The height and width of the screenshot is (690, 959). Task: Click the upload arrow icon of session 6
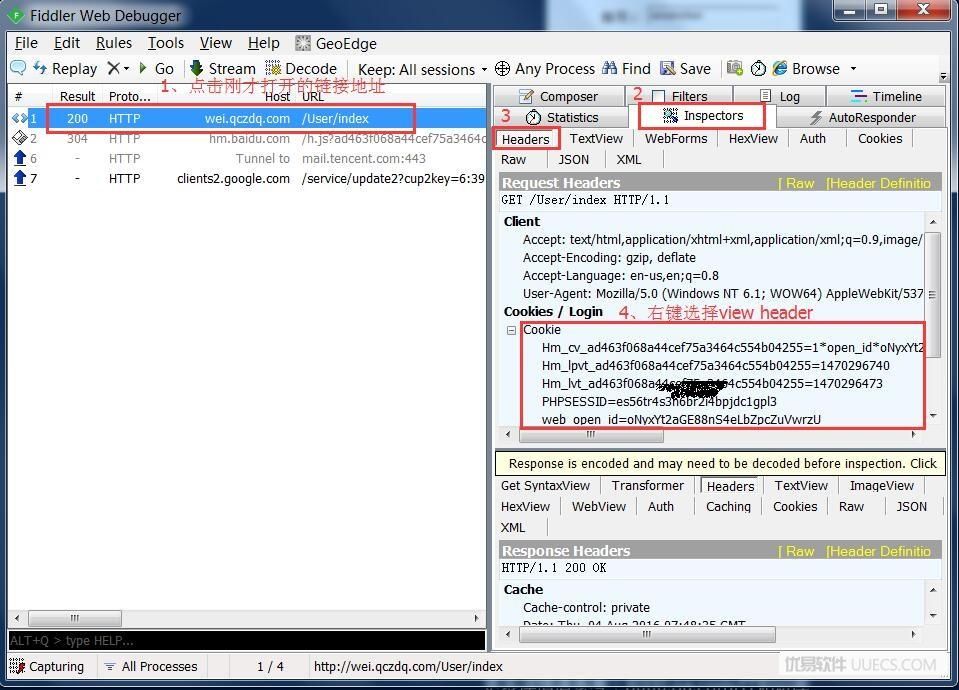click(20, 158)
